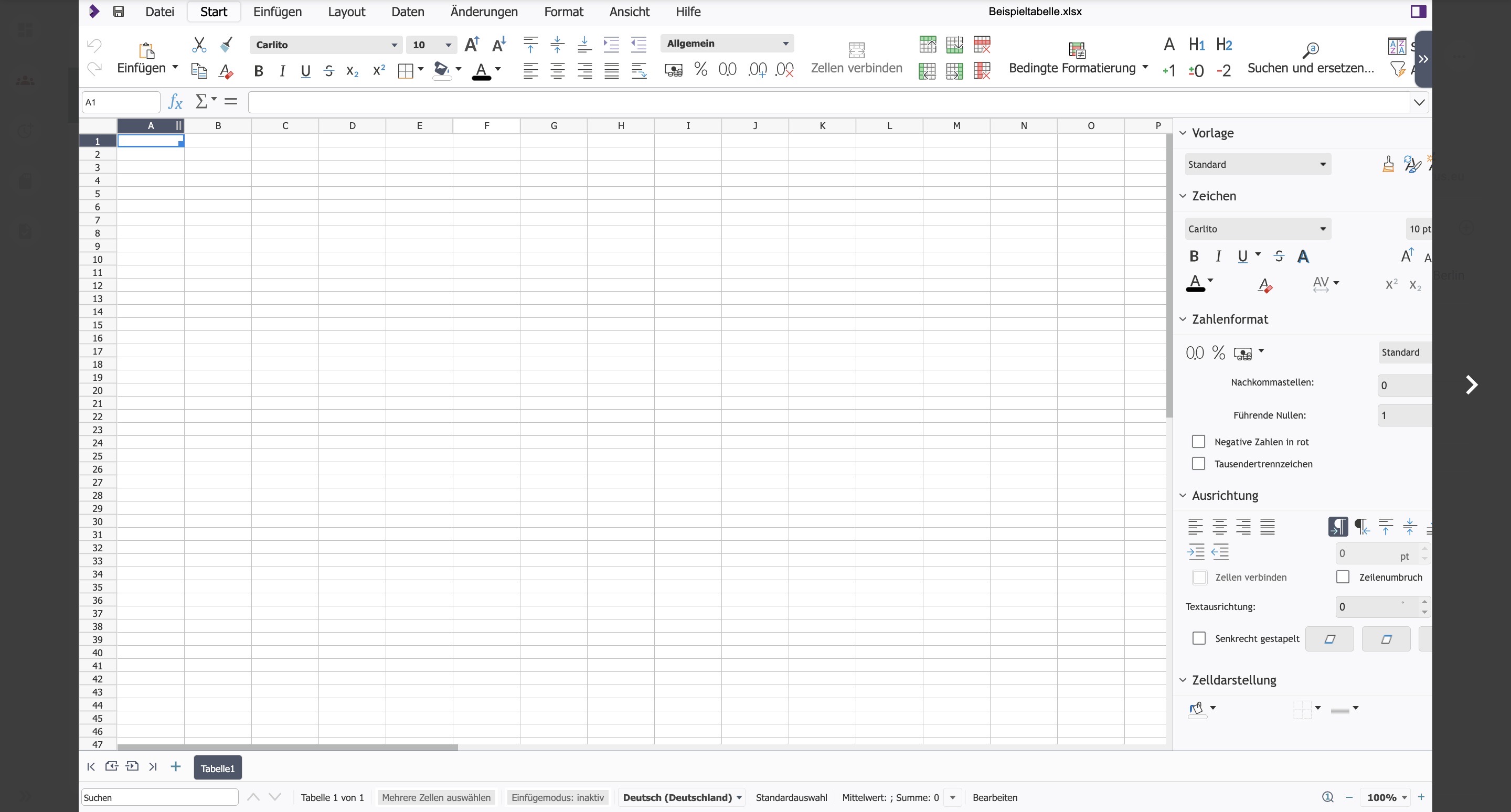Add decimal place in toolbar

coord(757,70)
